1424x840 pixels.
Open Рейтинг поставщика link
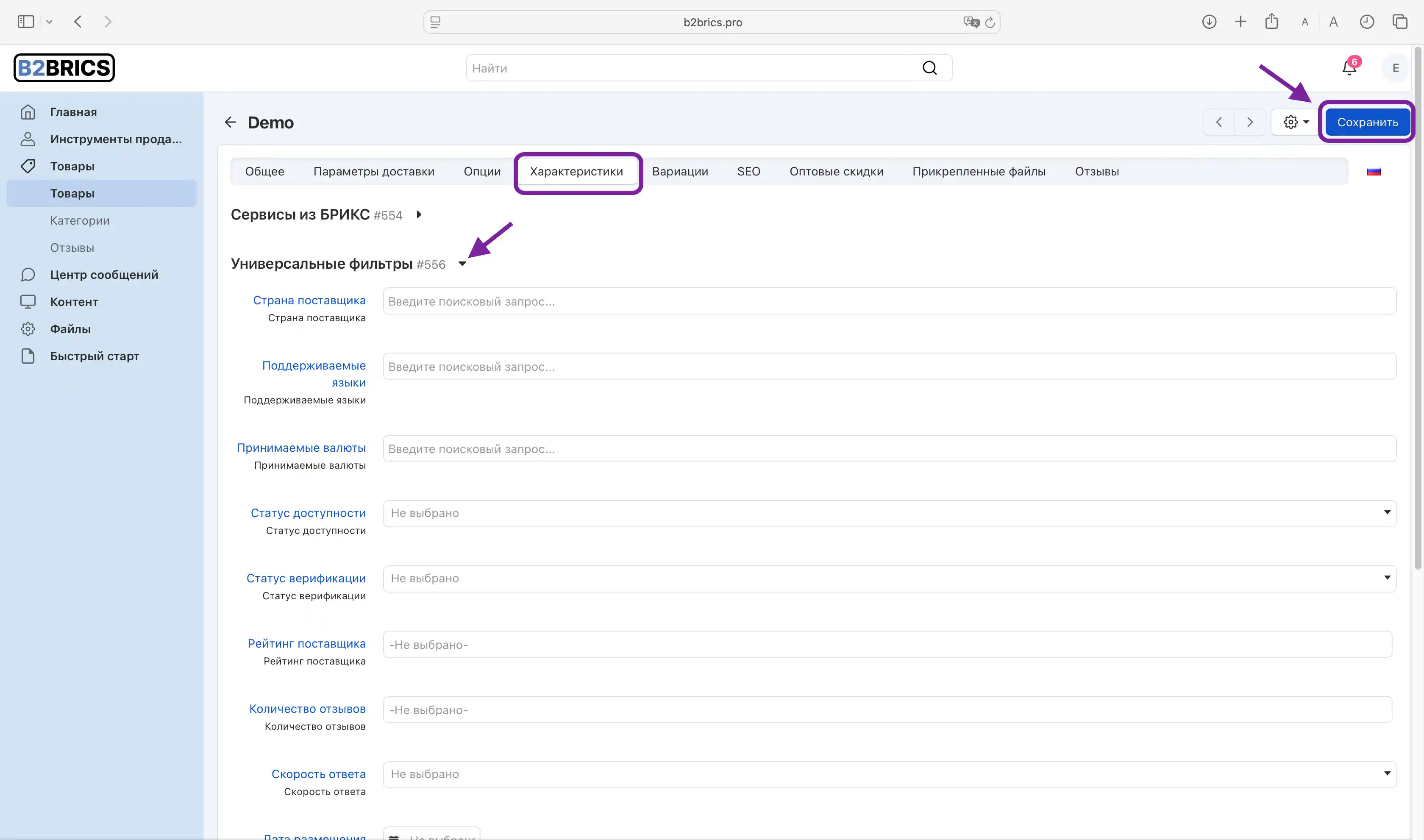point(306,644)
